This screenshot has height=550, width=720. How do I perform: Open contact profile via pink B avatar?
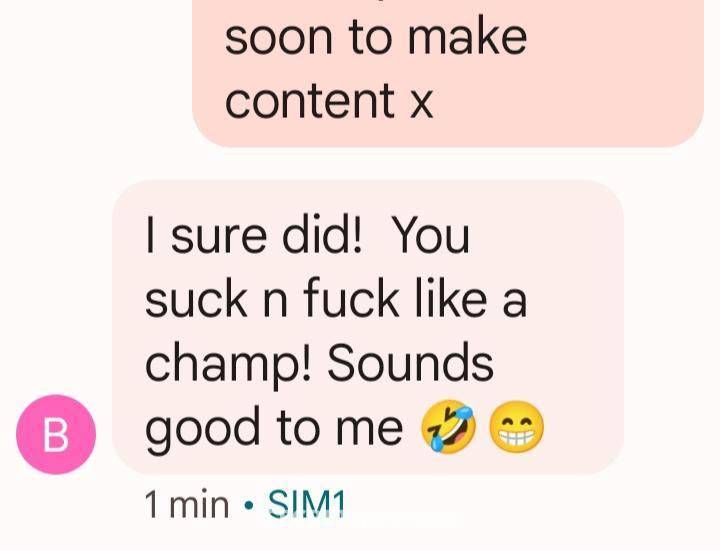(56, 434)
